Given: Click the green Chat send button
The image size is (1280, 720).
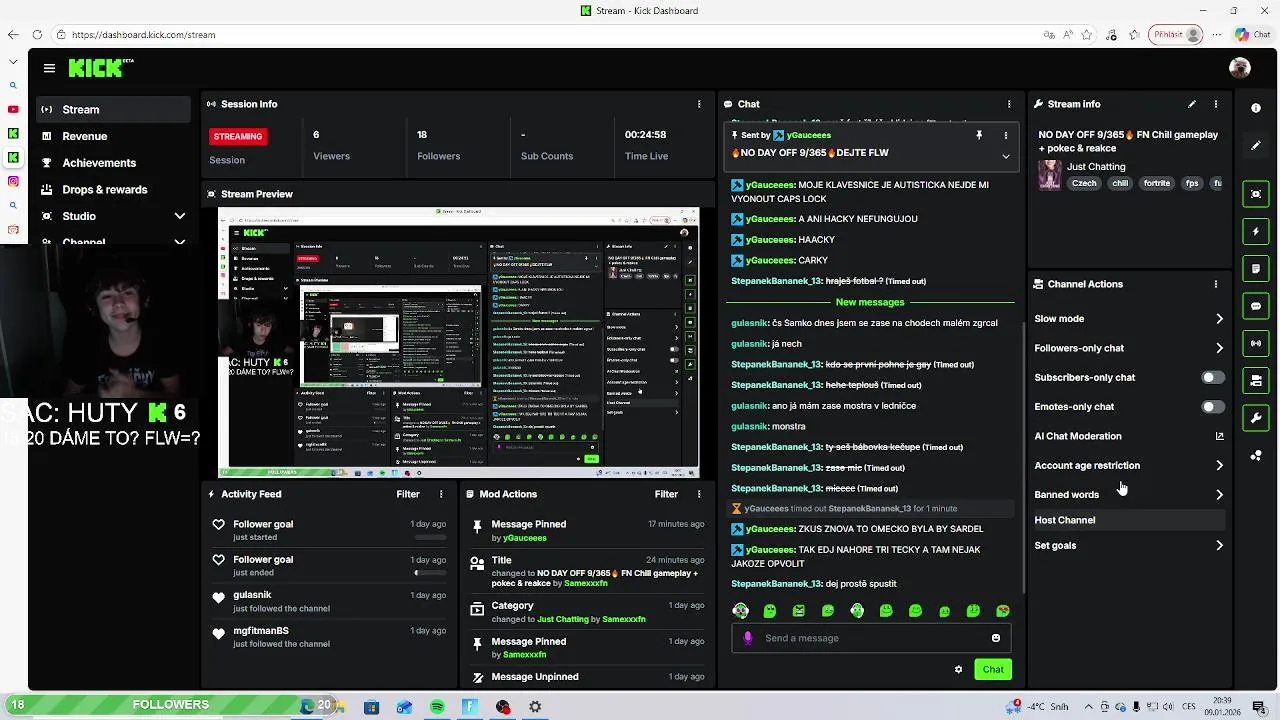Looking at the screenshot, I should 993,670.
